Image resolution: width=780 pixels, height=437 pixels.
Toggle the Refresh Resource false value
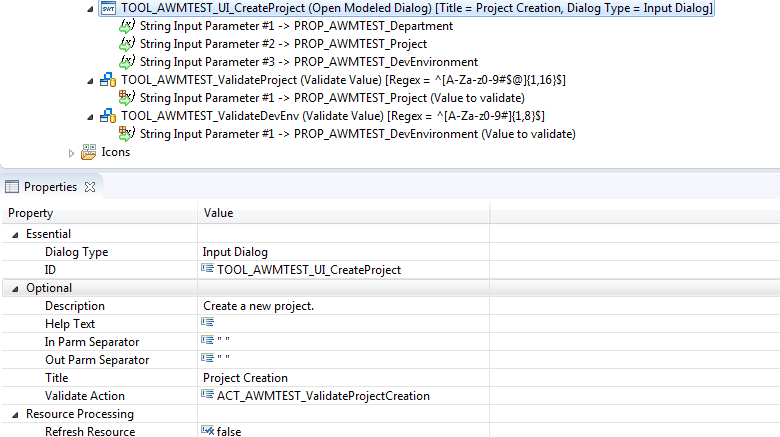coord(221,431)
